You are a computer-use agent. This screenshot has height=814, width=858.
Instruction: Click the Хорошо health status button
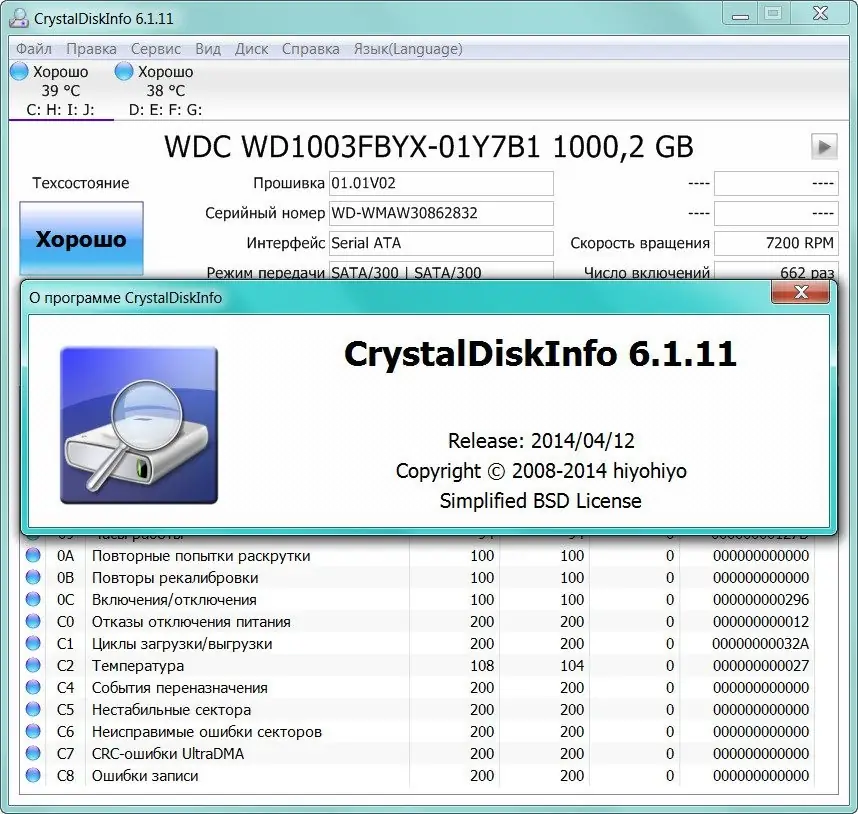(x=82, y=239)
